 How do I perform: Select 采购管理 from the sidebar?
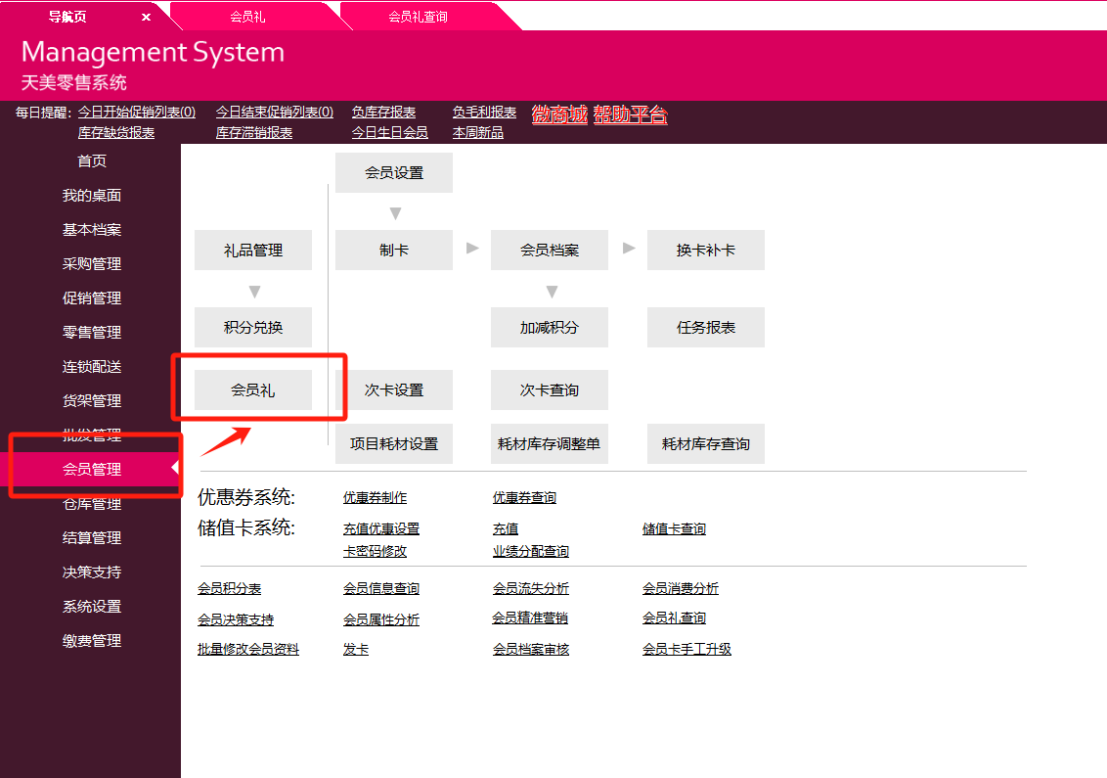92,264
